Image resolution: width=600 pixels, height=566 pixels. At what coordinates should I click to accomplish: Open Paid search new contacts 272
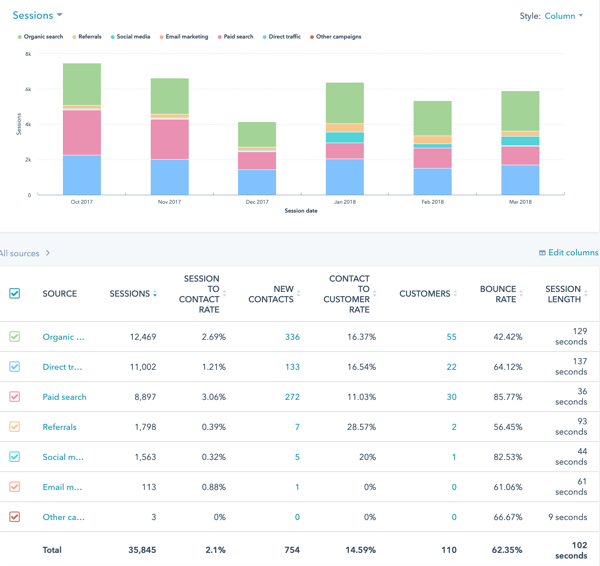[x=292, y=397]
